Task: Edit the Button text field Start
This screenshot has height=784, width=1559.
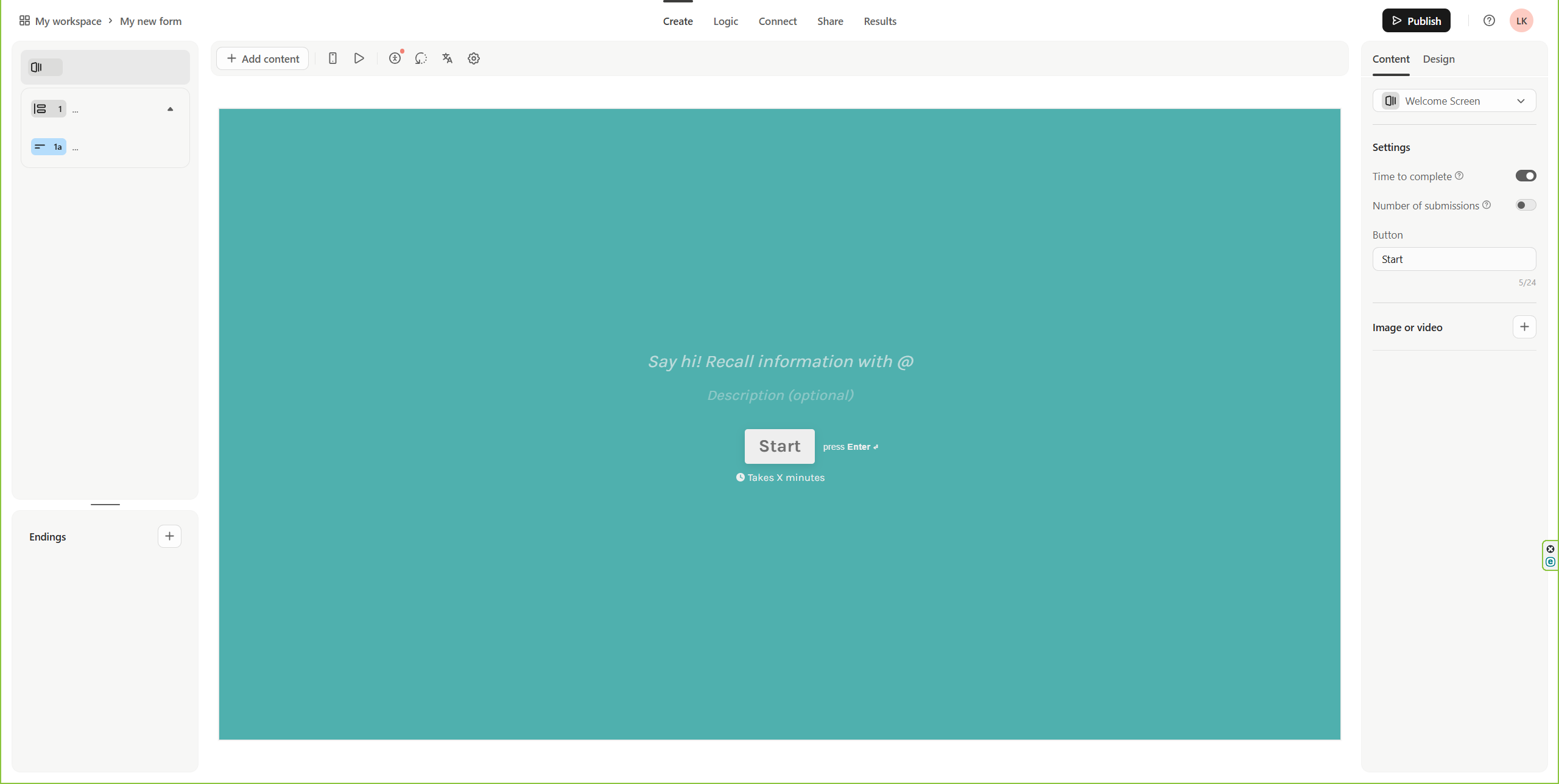Action: click(x=1454, y=259)
